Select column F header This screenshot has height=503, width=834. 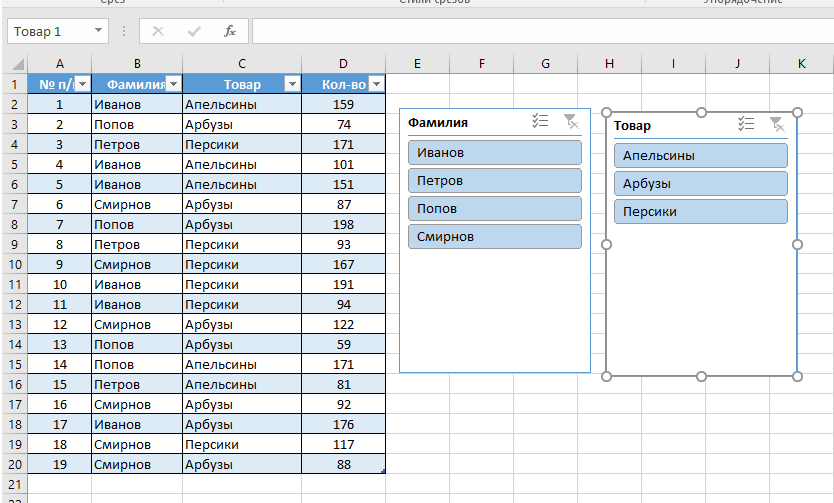481,64
